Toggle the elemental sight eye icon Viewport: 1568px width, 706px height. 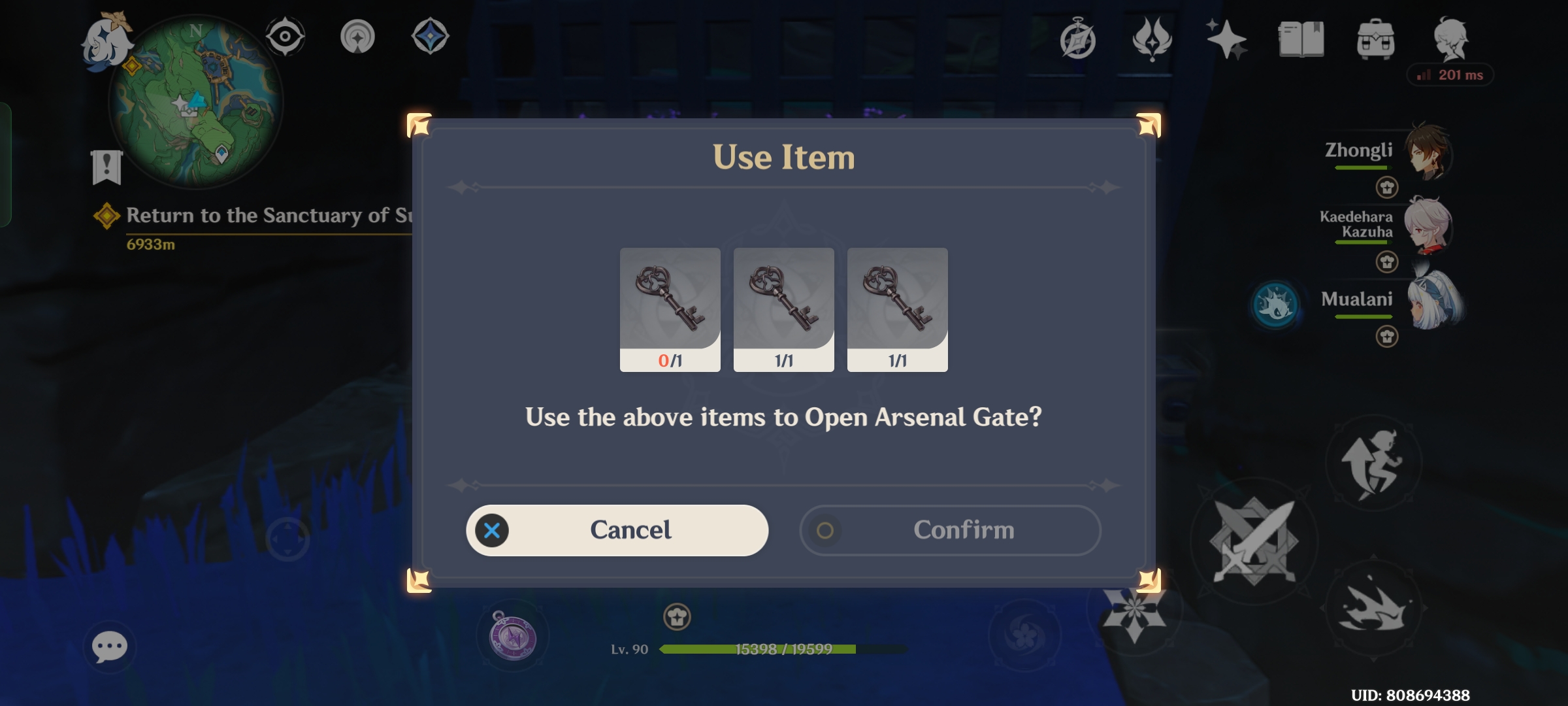[286, 37]
